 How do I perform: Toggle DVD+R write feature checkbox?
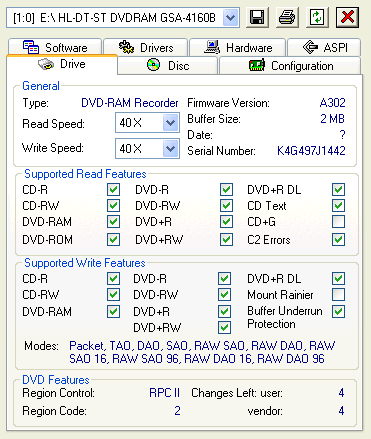[224, 311]
